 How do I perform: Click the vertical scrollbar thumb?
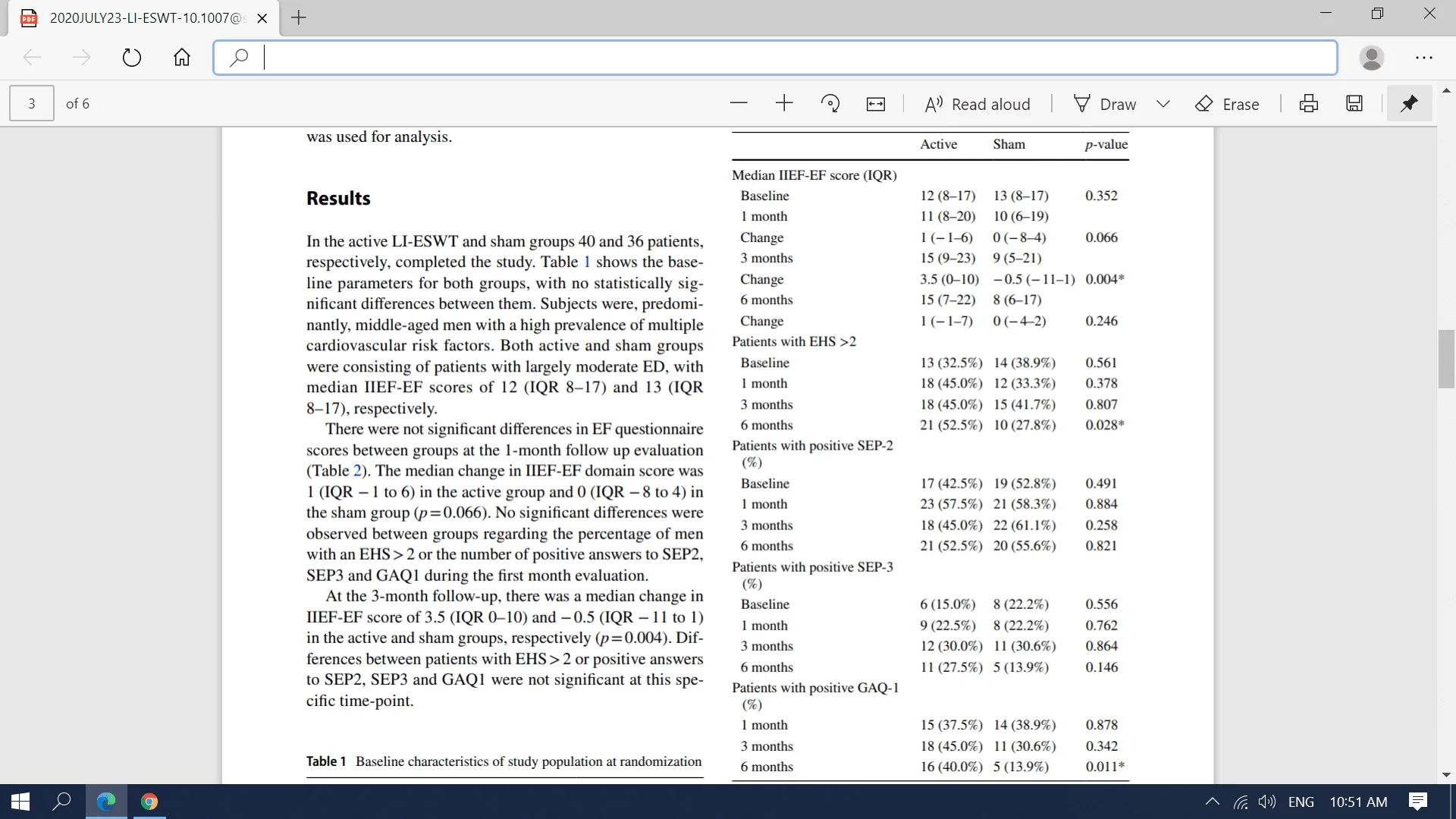pyautogui.click(x=1447, y=359)
